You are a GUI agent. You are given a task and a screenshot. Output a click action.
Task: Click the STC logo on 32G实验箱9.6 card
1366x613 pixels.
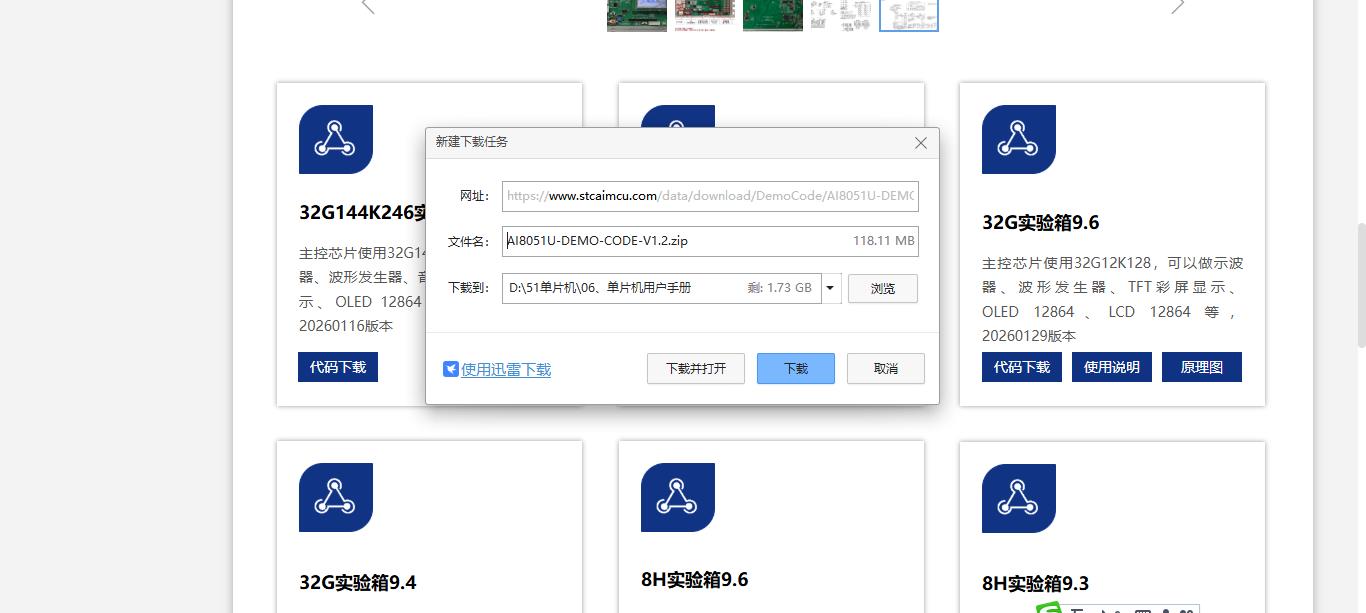(1019, 139)
